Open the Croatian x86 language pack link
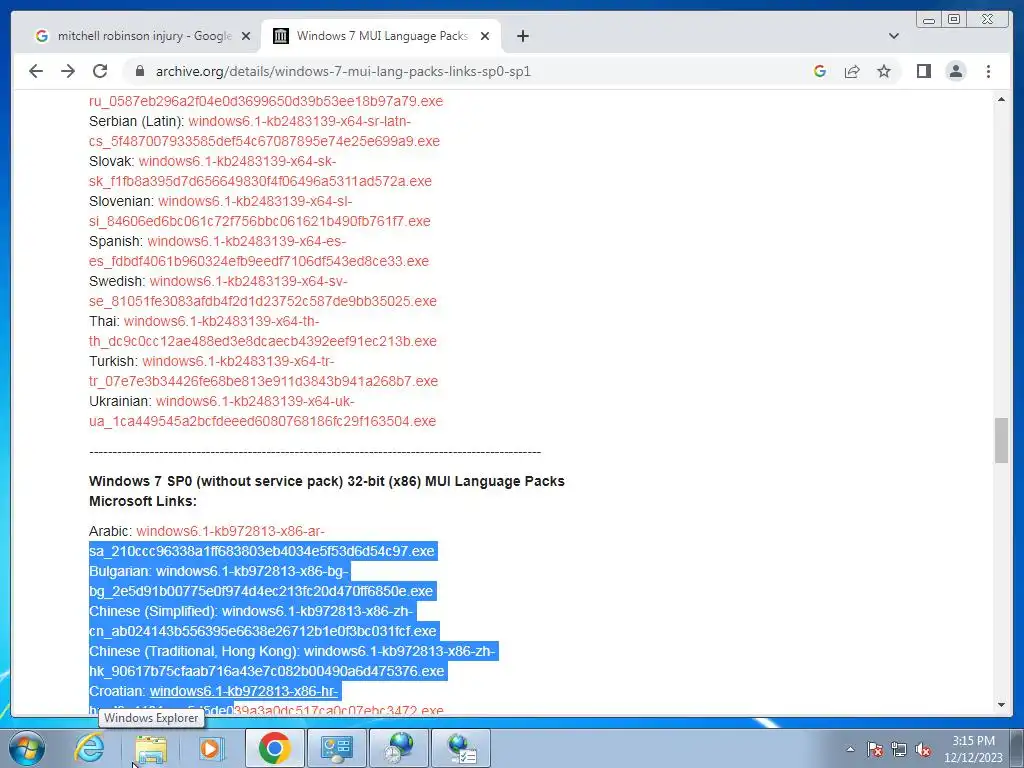This screenshot has width=1024, height=768. point(244,691)
